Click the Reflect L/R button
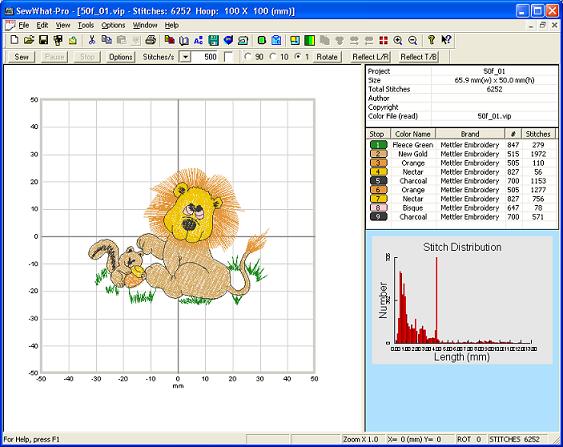The width and height of the screenshot is (563, 447). (370, 57)
